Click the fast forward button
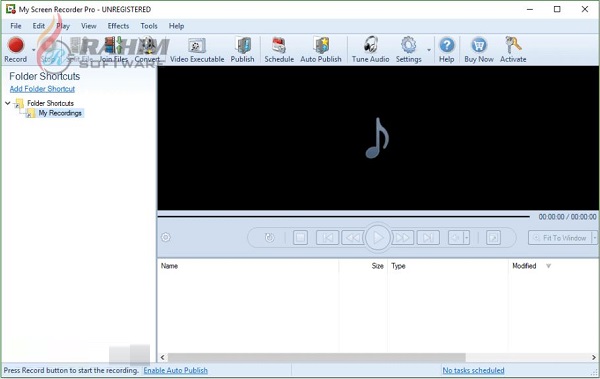The width and height of the screenshot is (600, 379). pos(403,238)
